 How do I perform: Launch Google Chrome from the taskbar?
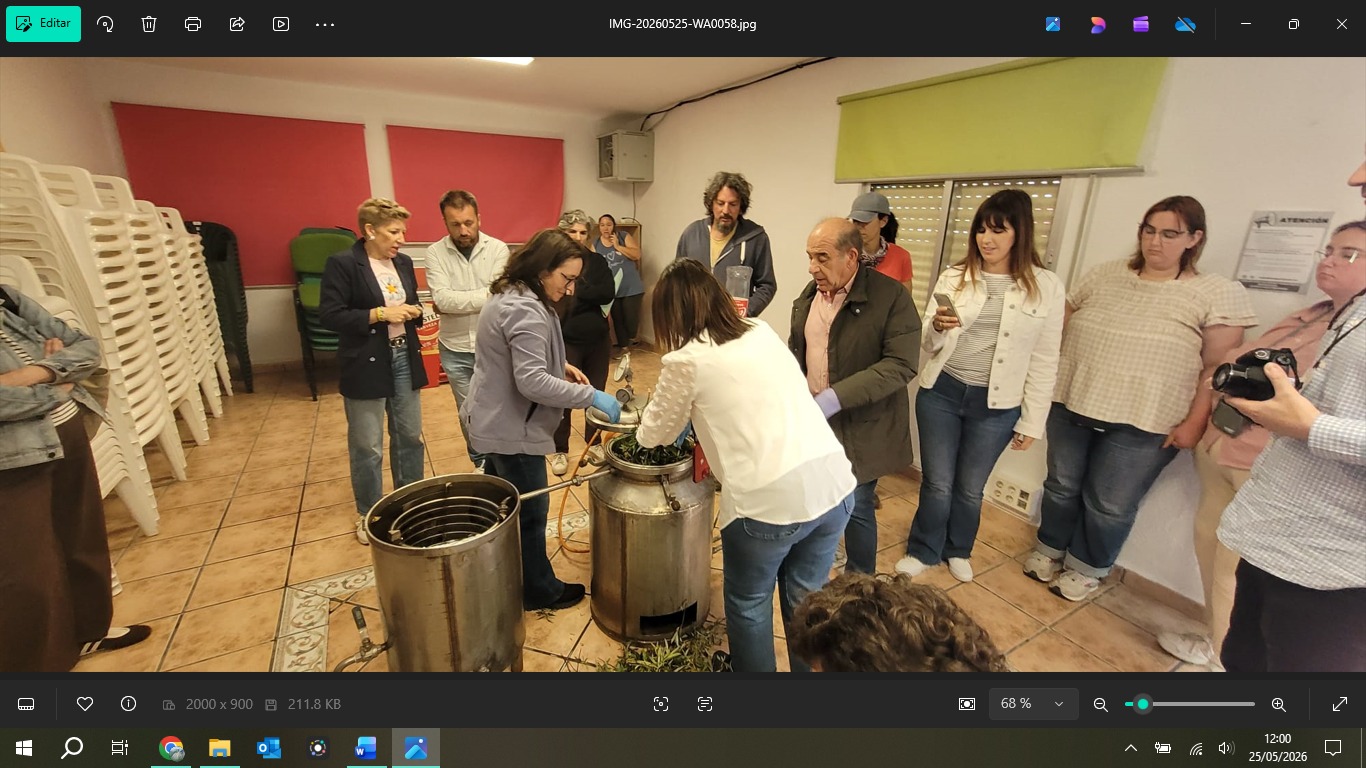pos(171,747)
